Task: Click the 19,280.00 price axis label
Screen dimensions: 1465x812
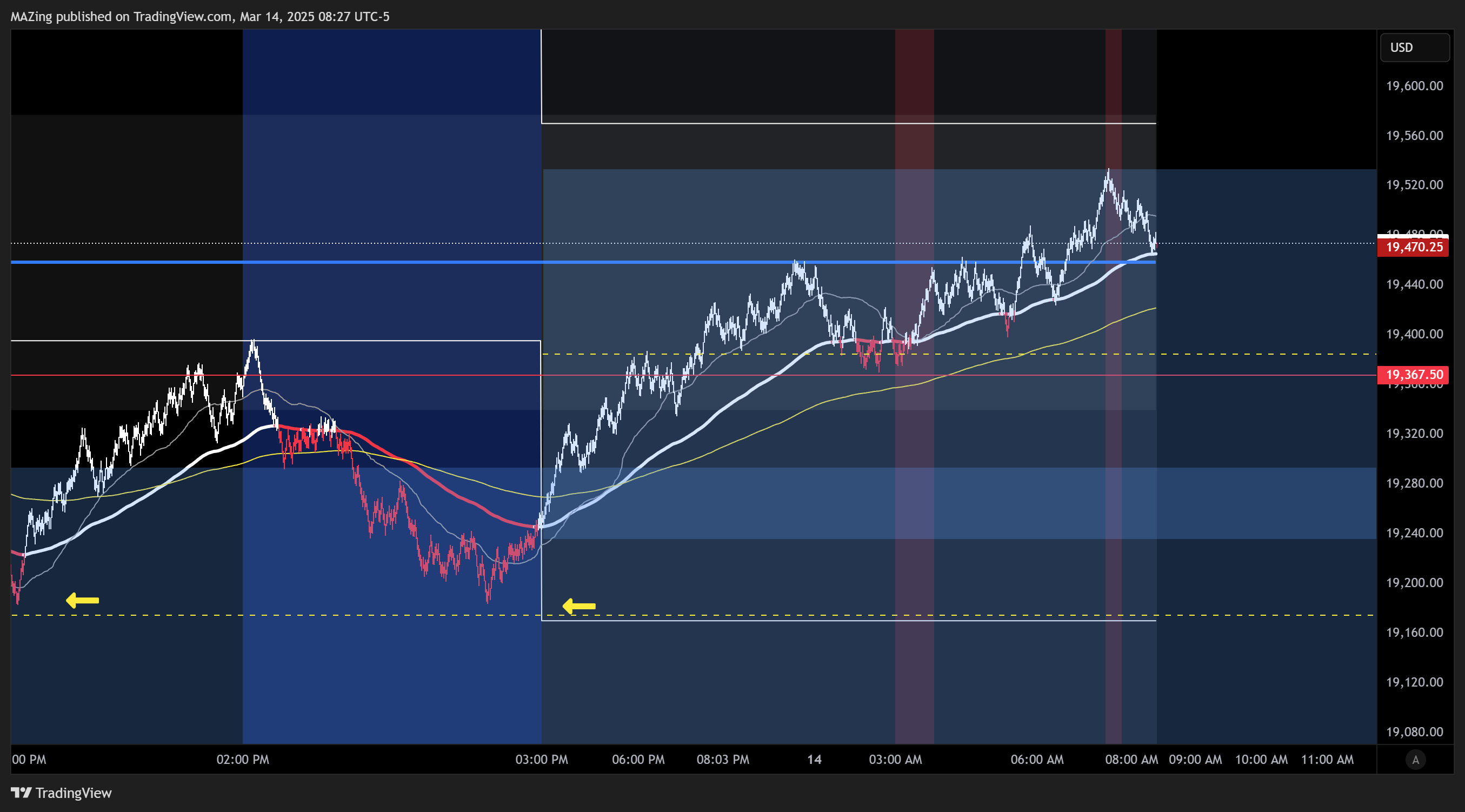Action: tap(1414, 483)
